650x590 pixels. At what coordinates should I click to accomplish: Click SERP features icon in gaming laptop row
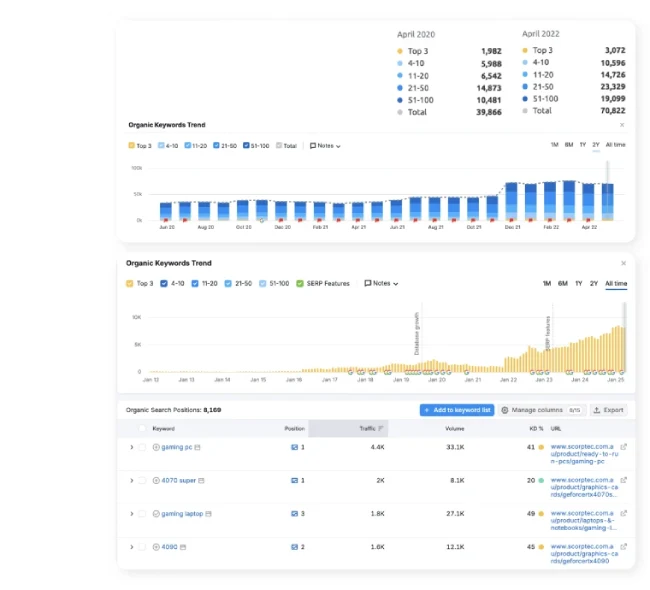pos(209,514)
